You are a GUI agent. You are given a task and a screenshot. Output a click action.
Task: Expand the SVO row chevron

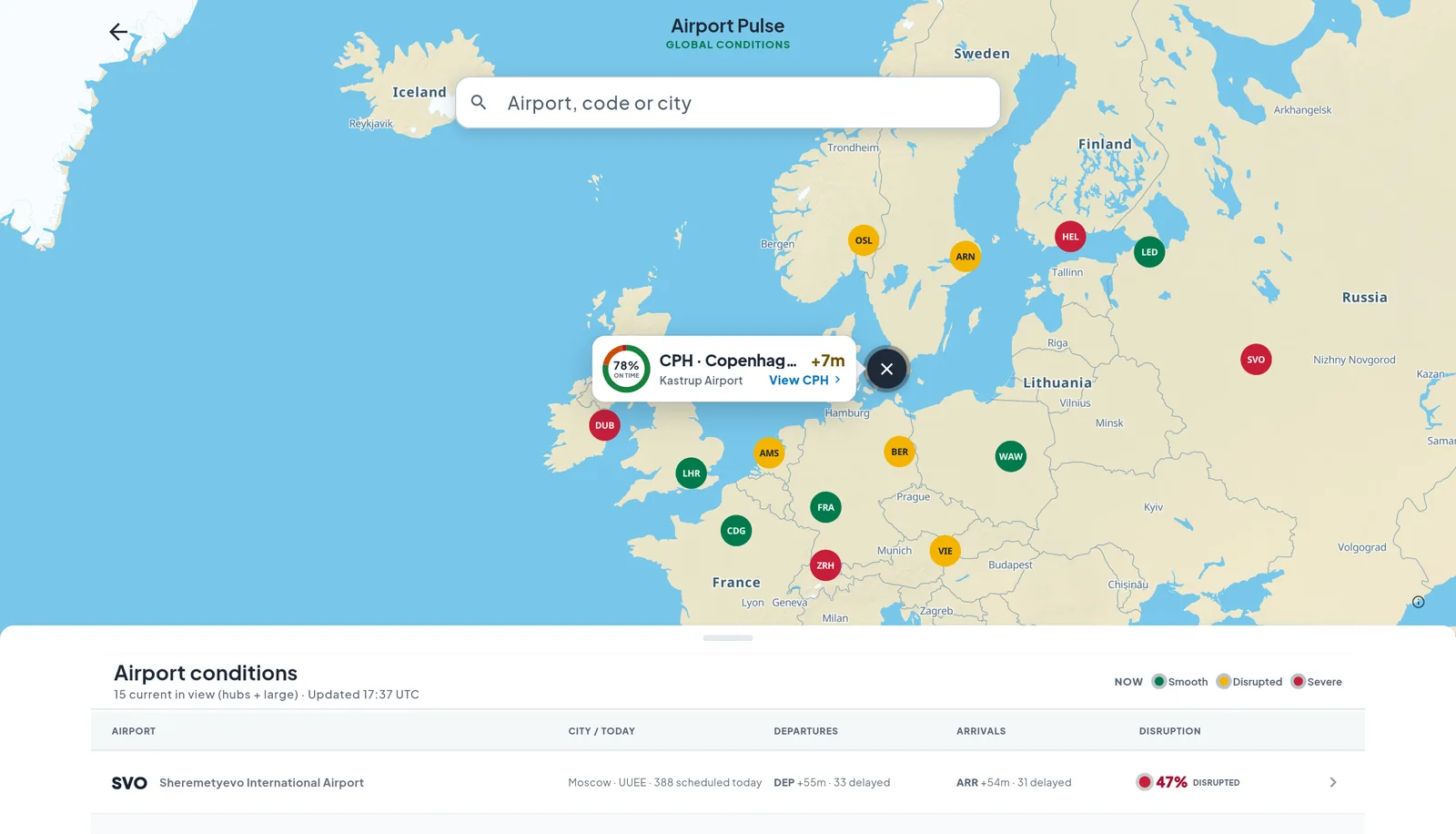tap(1332, 782)
